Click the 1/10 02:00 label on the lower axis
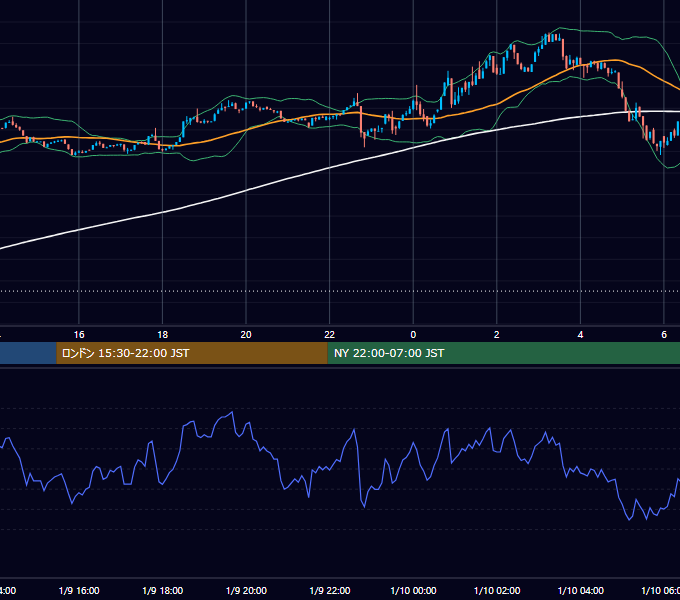Viewport: 680px width, 600px height. [x=497, y=590]
